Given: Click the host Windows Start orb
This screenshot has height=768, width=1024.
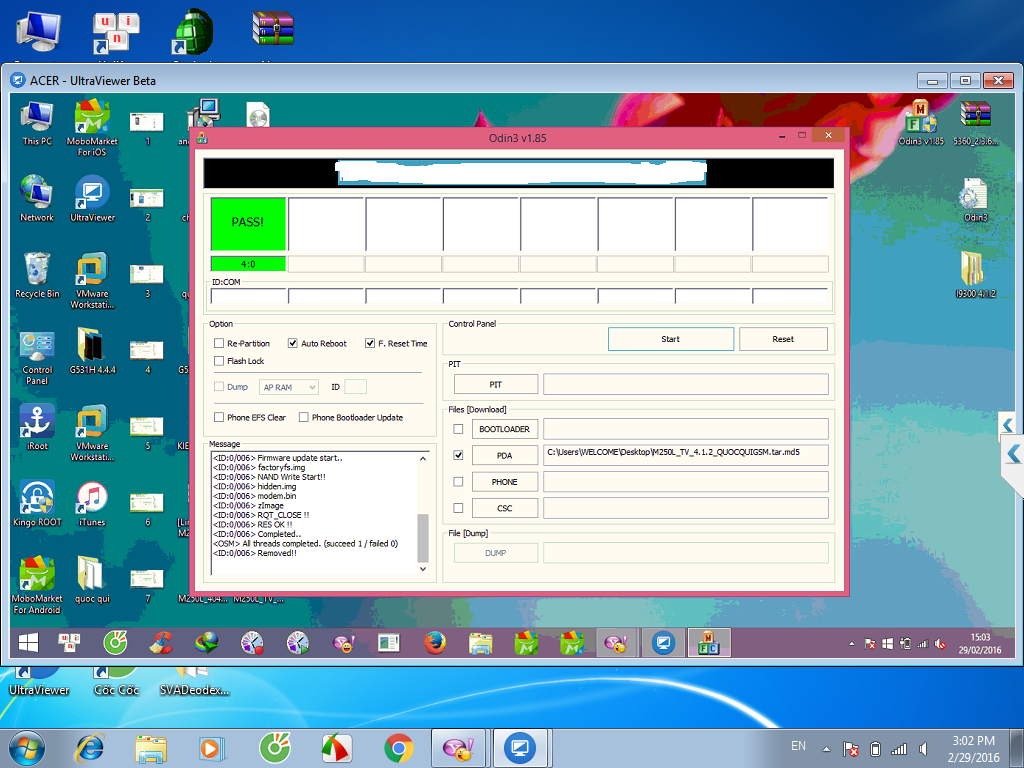Looking at the screenshot, I should (27, 748).
